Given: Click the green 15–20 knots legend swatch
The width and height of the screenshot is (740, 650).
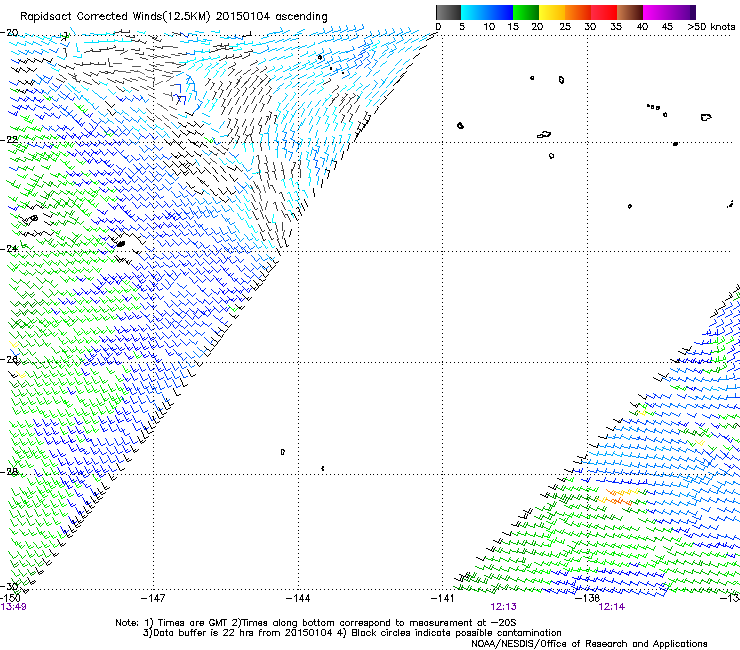Looking at the screenshot, I should (526, 12).
